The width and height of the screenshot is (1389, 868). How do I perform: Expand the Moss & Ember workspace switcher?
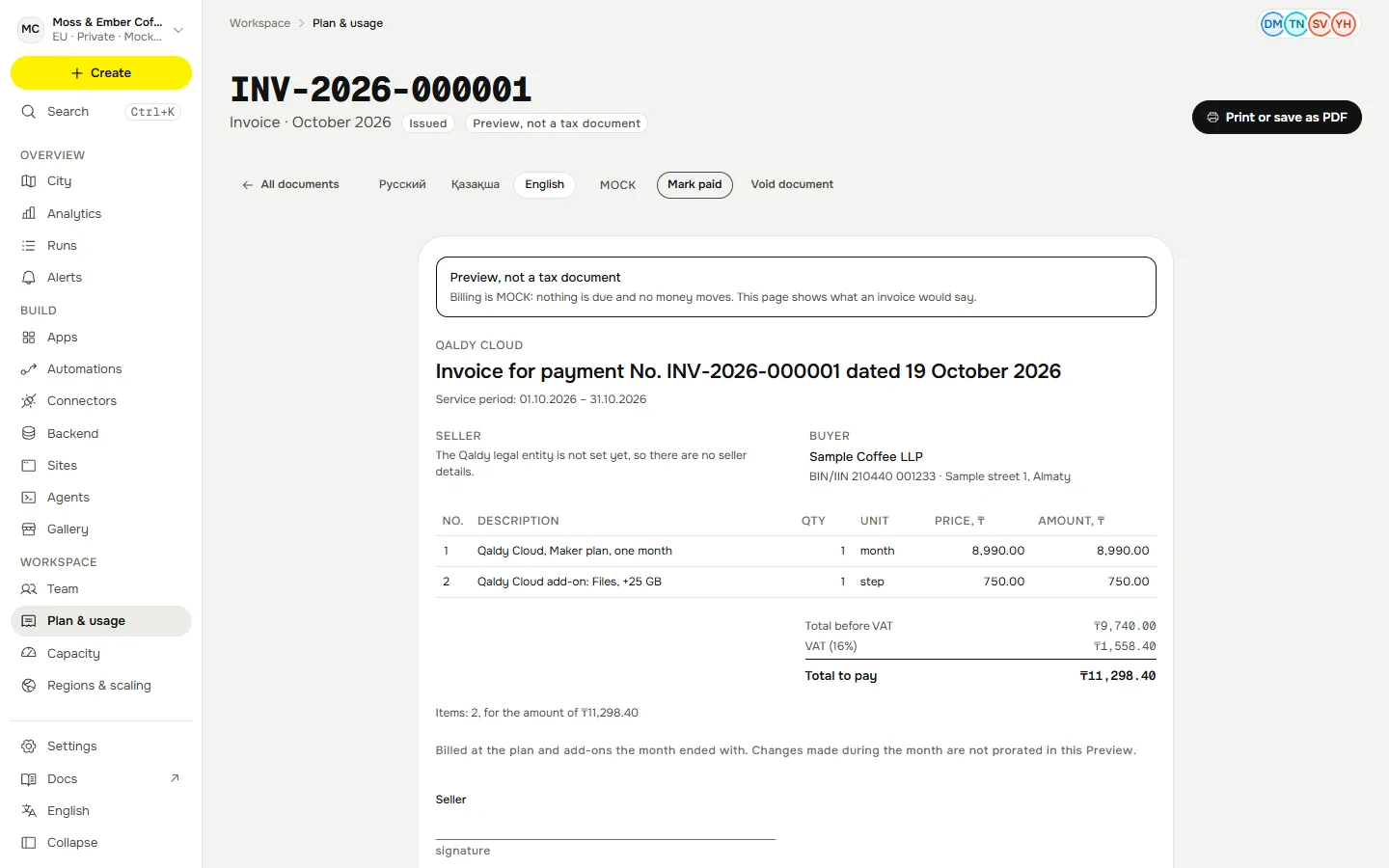pyautogui.click(x=101, y=29)
